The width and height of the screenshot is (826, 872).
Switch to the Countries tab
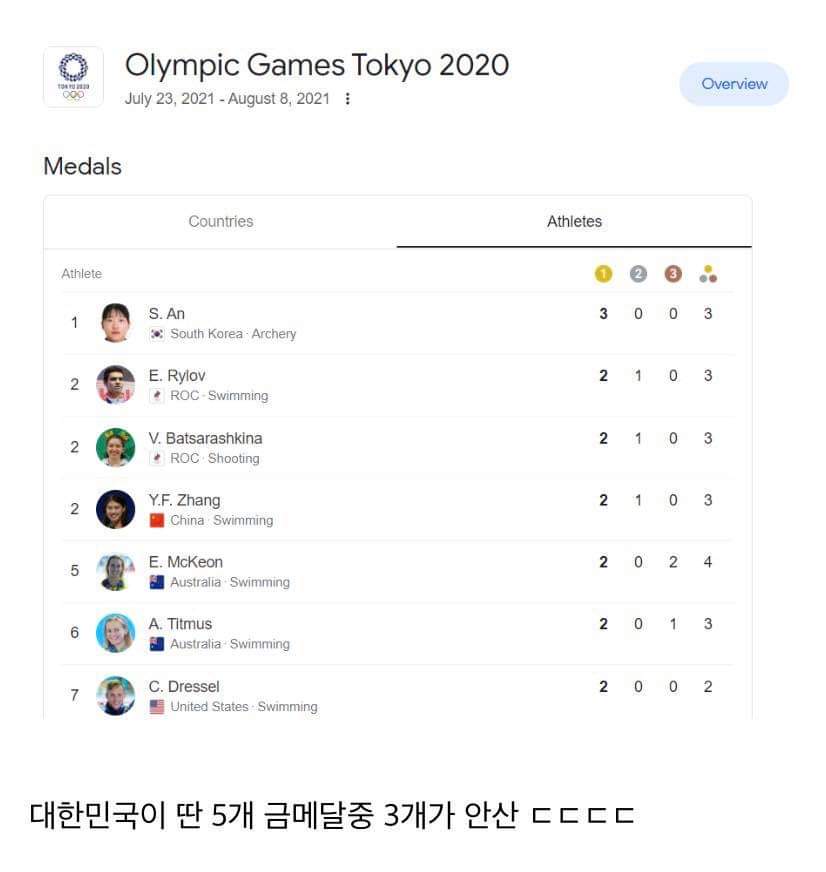220,221
